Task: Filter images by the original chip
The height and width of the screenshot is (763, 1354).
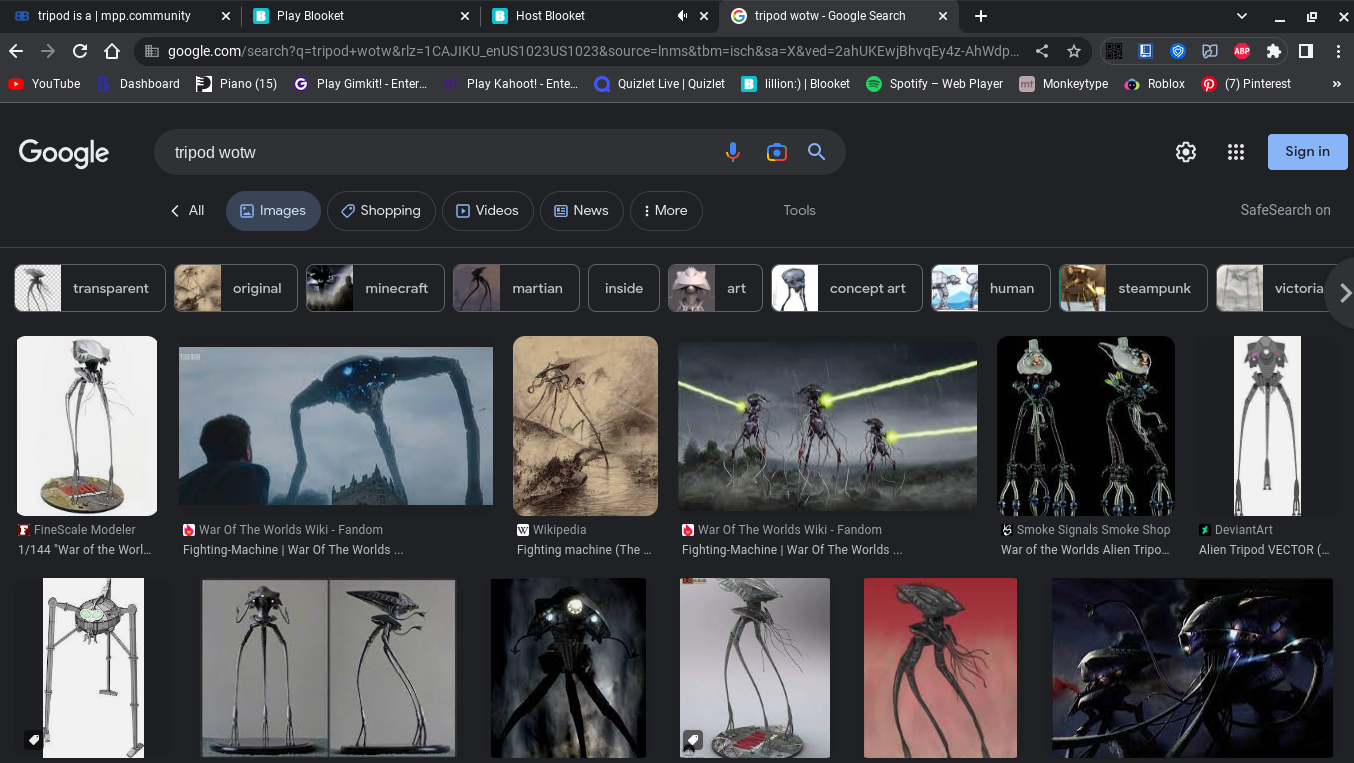Action: 236,288
